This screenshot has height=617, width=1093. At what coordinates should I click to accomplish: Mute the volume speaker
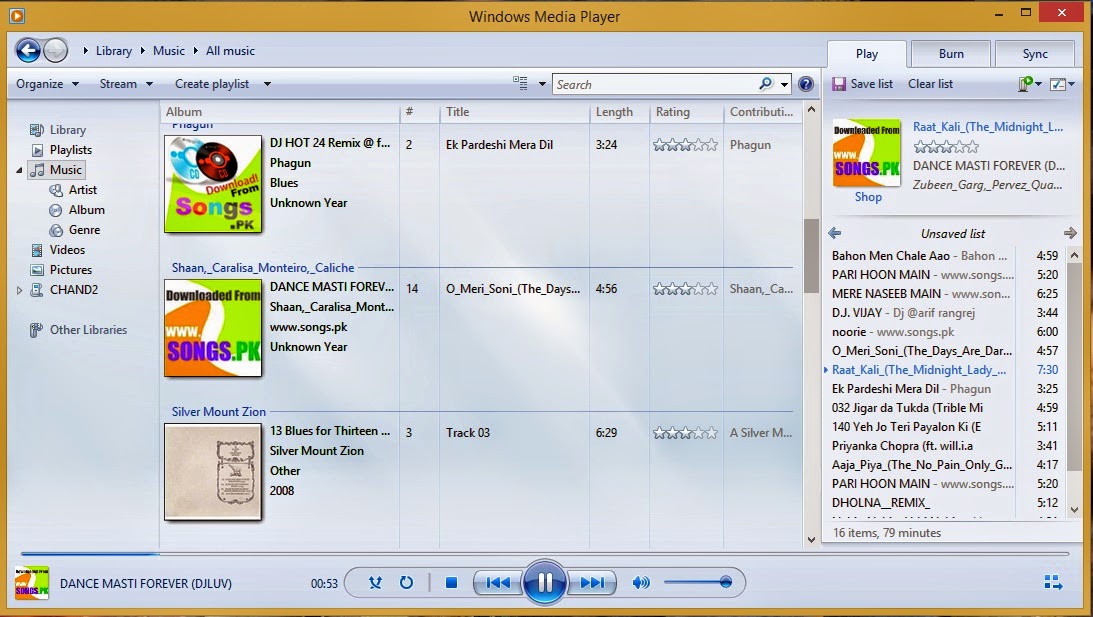pyautogui.click(x=641, y=582)
